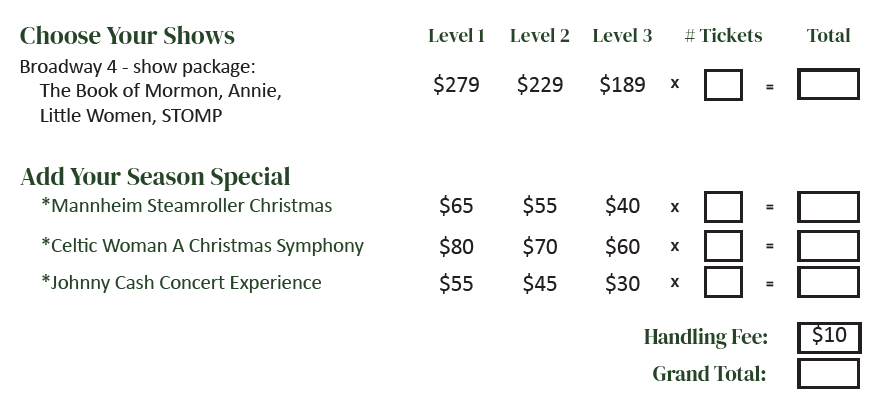This screenshot has height=403, width=879.
Task: Click the Broadway package ticket quantity box
Action: [x=723, y=85]
